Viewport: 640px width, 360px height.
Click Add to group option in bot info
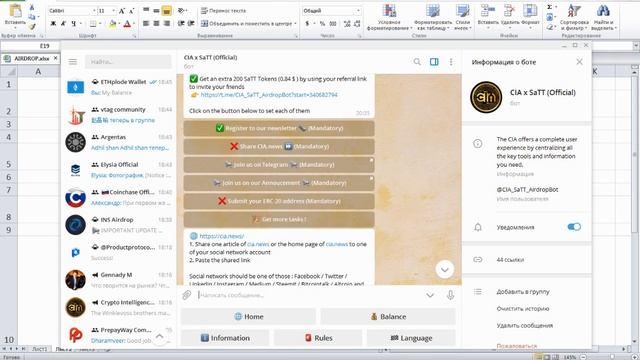point(523,291)
